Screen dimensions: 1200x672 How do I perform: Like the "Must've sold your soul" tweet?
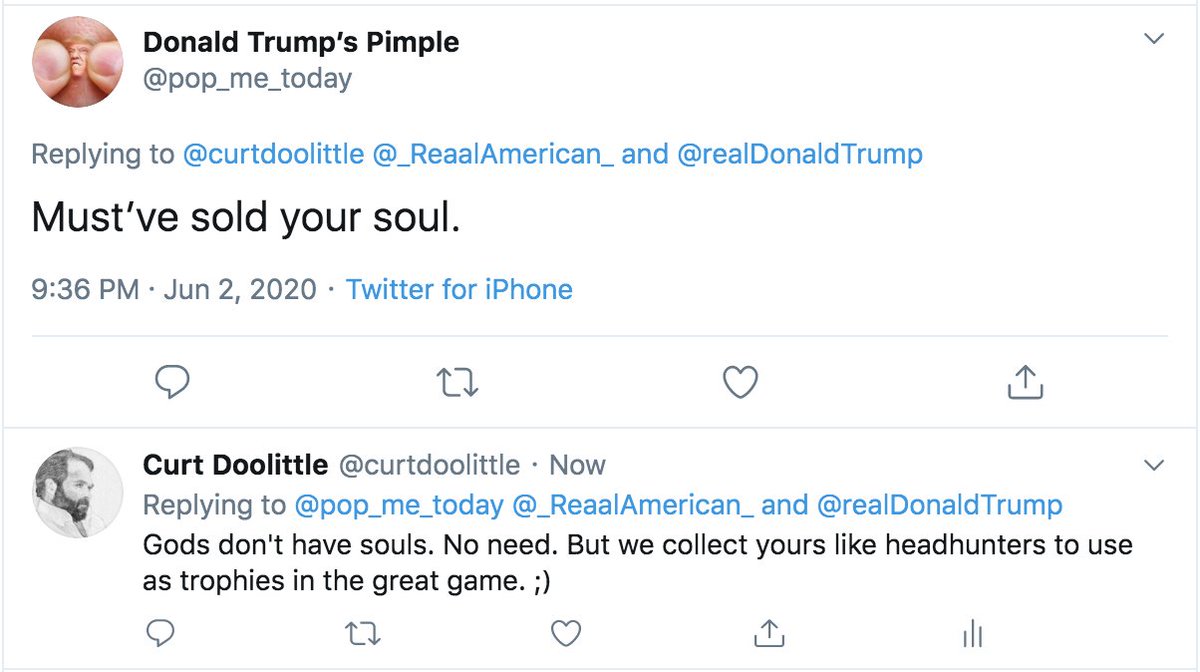click(740, 382)
